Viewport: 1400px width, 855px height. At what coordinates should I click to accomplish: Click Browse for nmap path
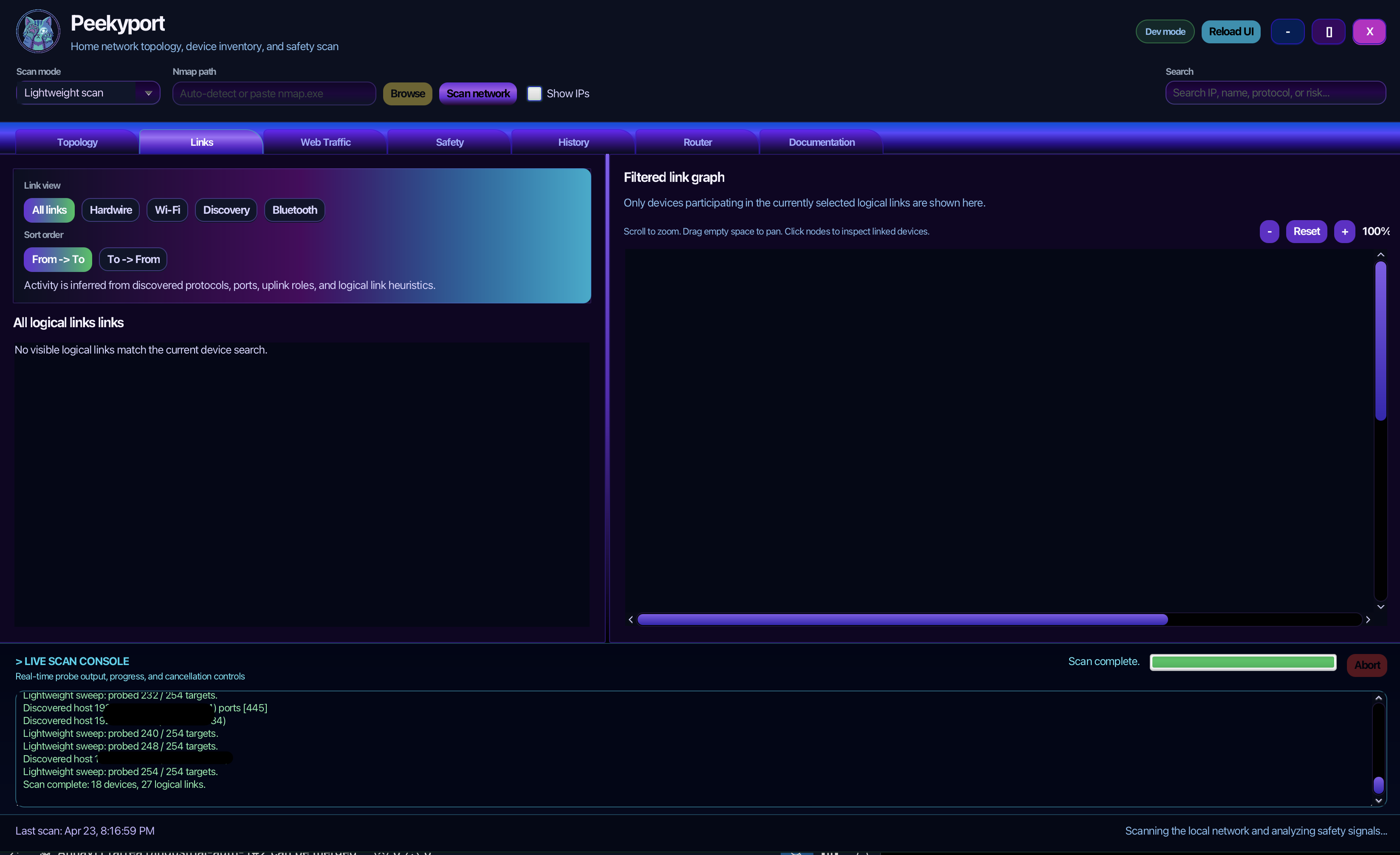click(407, 93)
